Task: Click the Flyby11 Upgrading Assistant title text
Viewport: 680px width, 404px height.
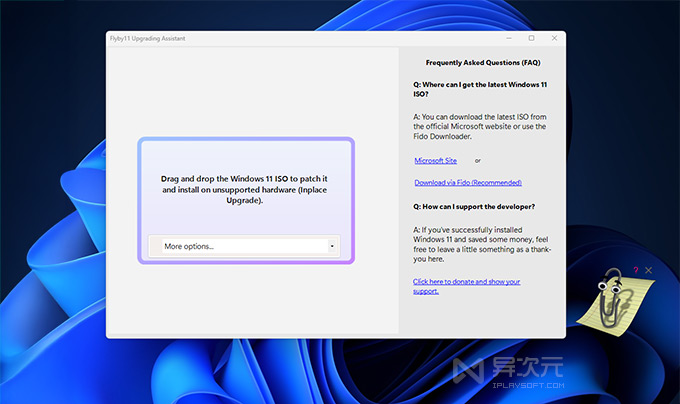Action: (147, 39)
